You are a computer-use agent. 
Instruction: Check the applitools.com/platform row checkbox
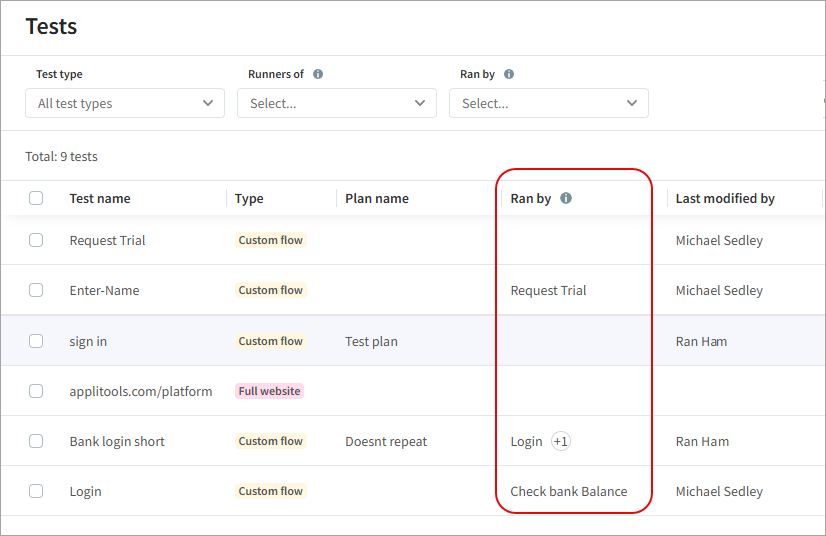tap(36, 391)
